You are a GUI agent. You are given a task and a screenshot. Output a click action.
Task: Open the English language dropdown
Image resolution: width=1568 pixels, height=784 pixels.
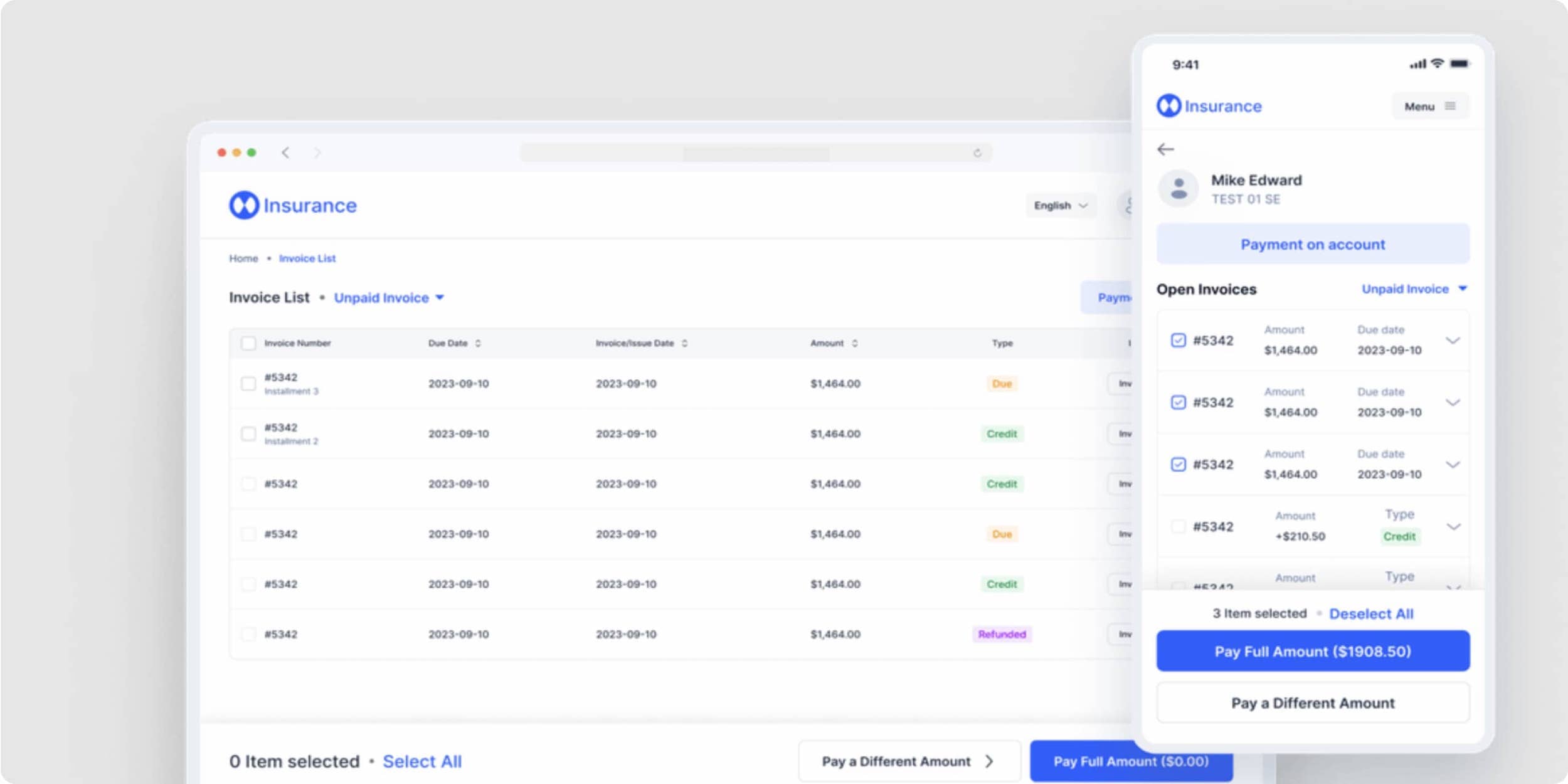(x=1061, y=206)
